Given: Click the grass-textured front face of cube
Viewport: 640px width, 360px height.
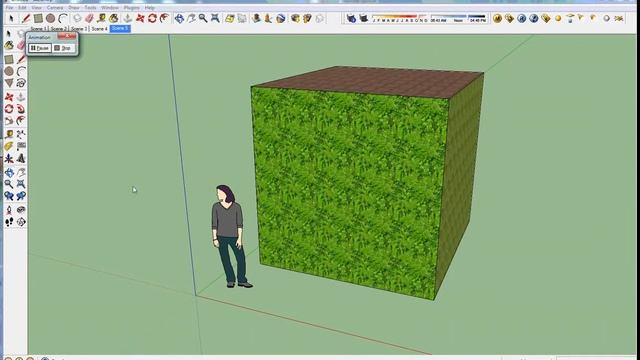Looking at the screenshot, I should 350,192.
